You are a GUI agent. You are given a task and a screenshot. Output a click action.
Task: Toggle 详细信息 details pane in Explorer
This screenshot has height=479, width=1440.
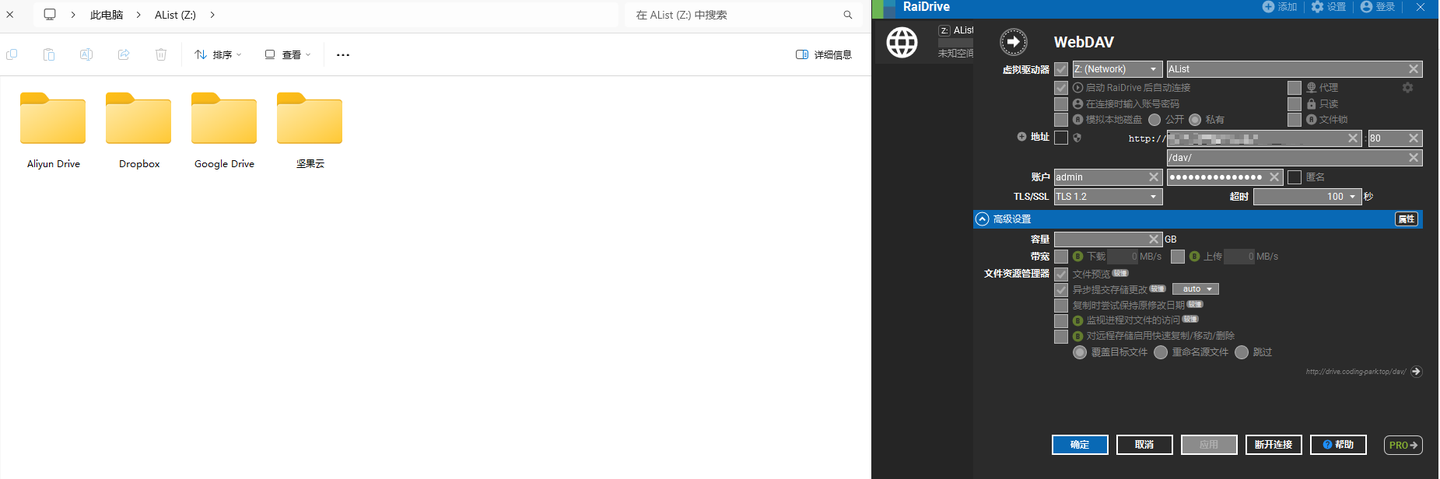[824, 55]
